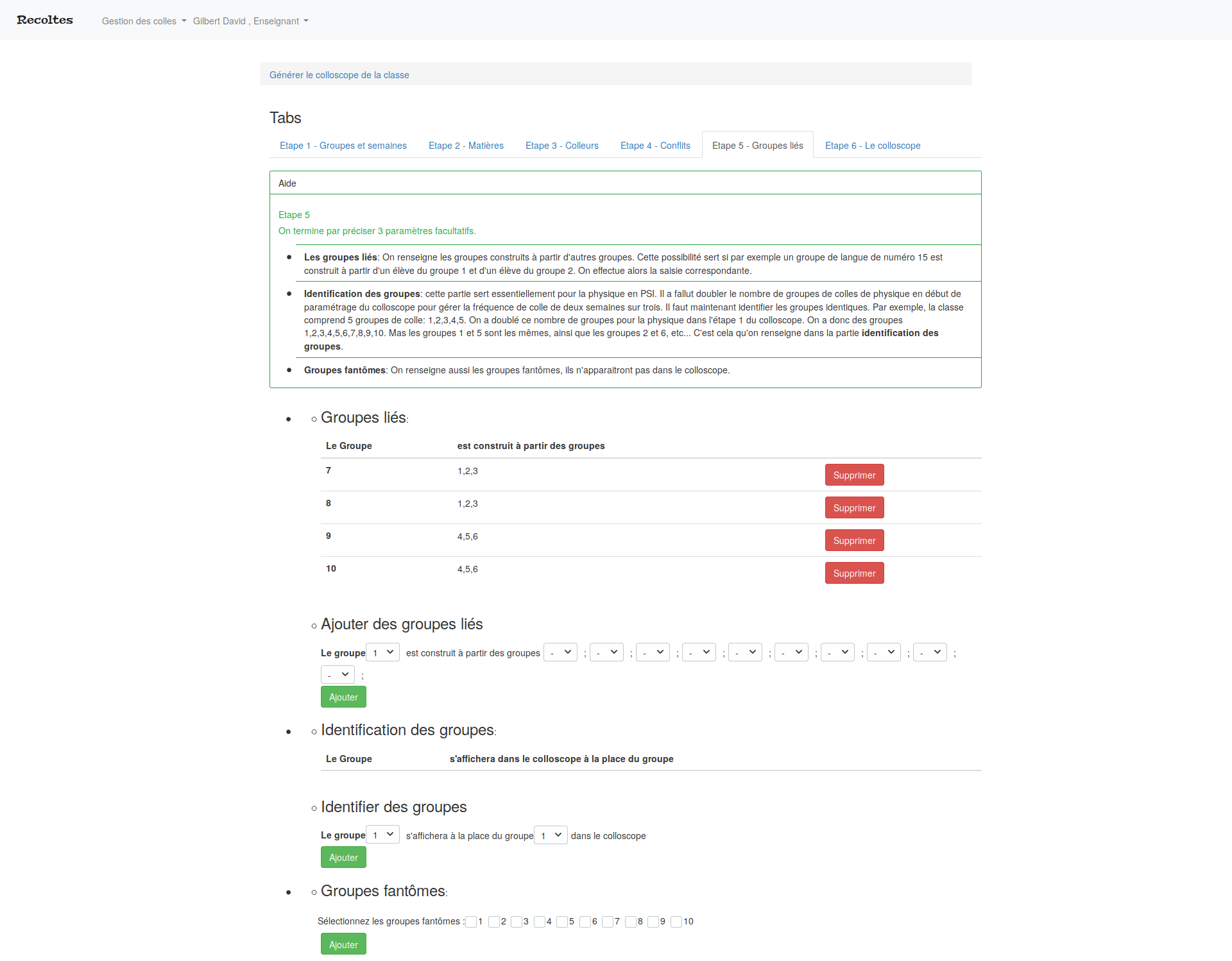
Task: Open Générer le colloscope de la classe
Action: 339,75
